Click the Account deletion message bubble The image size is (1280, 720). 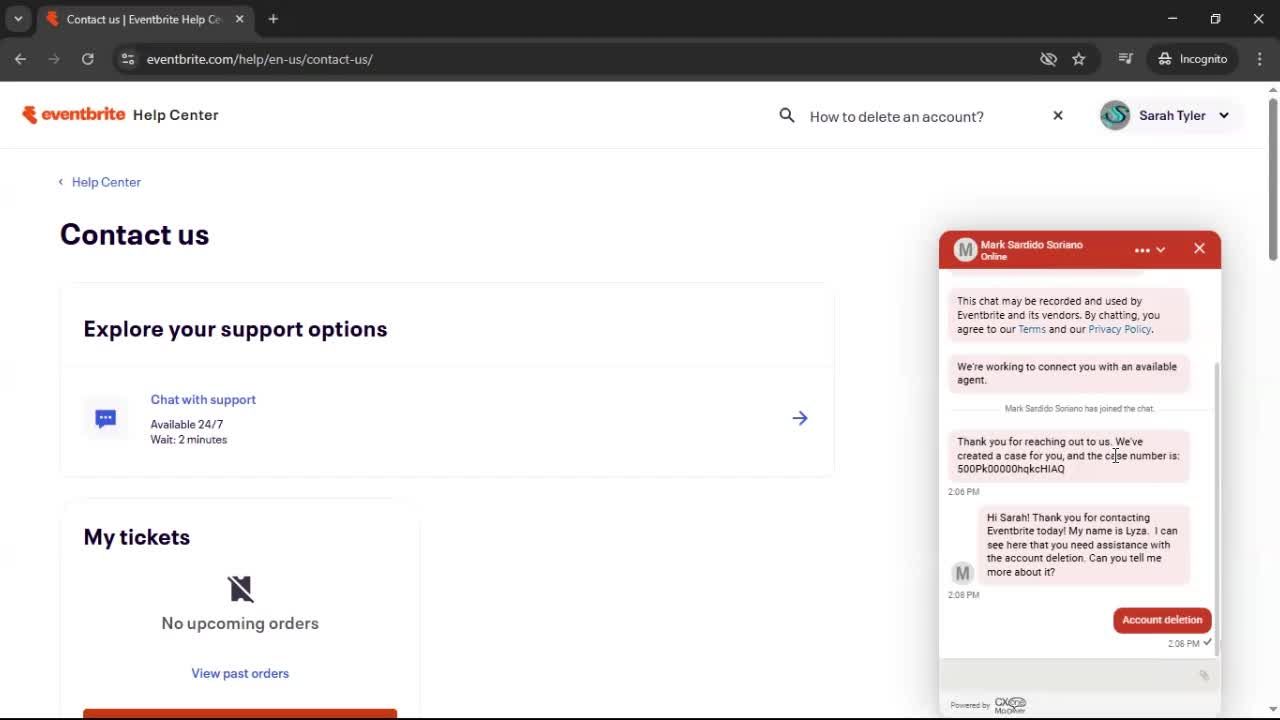1162,620
